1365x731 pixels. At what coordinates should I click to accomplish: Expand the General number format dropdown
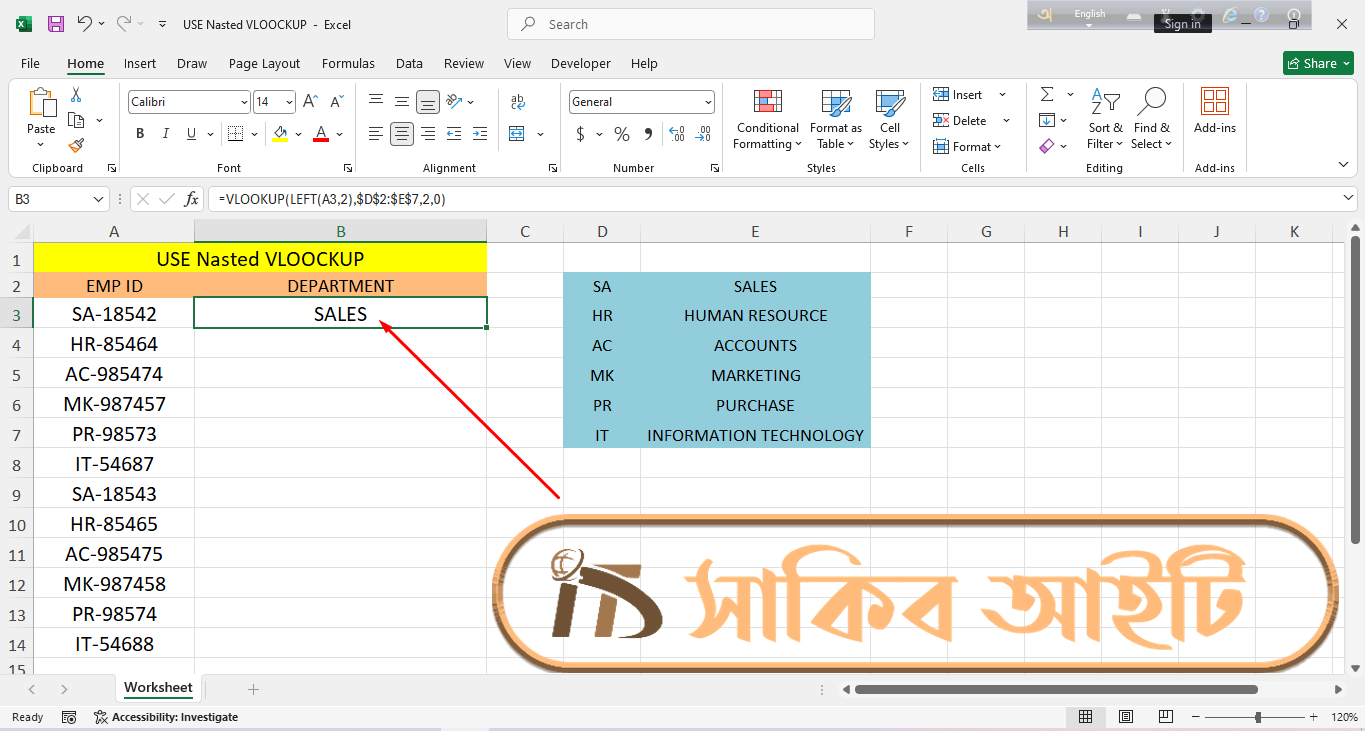pyautogui.click(x=709, y=102)
